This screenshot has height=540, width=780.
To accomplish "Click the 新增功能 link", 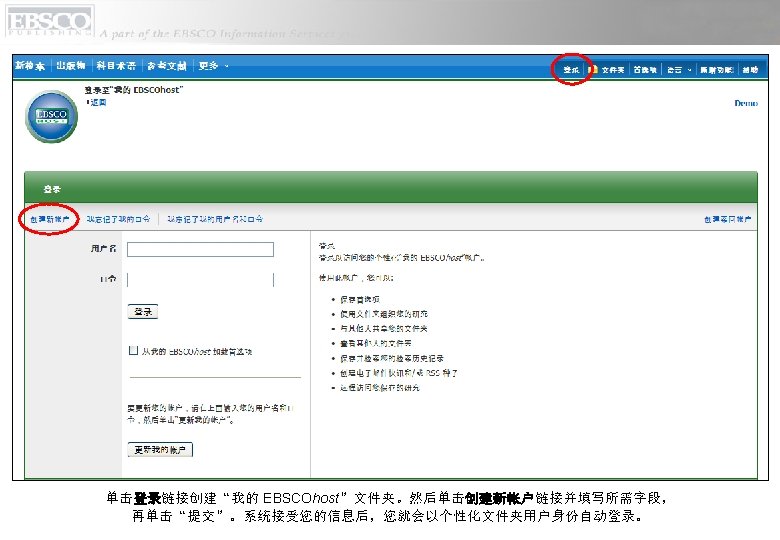I will click(x=717, y=70).
